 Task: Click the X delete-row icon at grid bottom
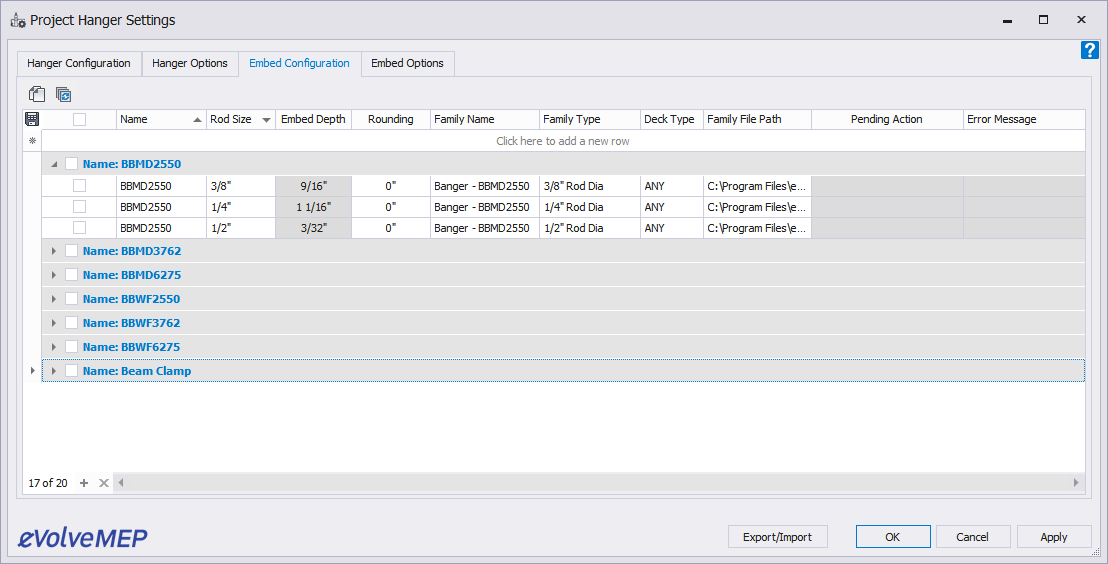103,483
